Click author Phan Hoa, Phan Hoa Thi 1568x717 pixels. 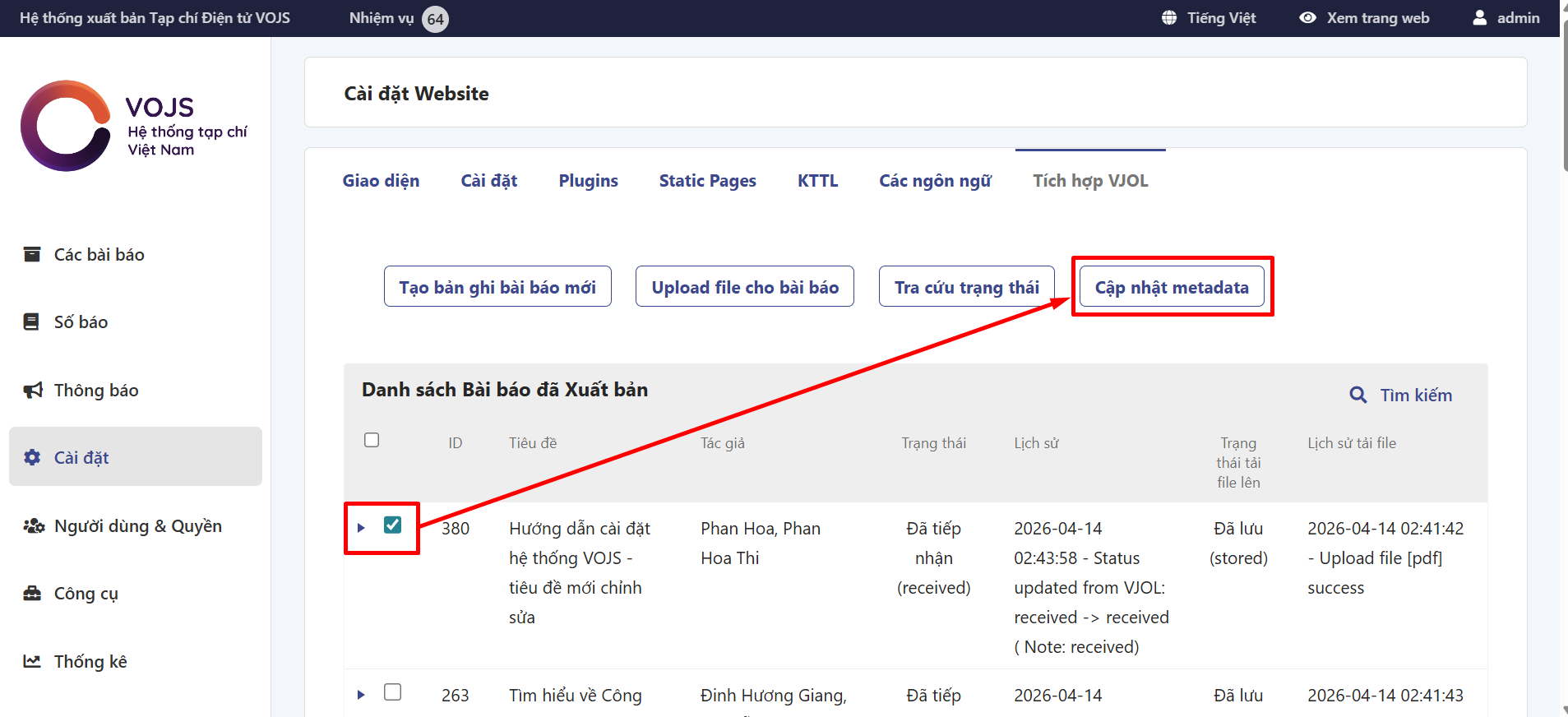761,544
